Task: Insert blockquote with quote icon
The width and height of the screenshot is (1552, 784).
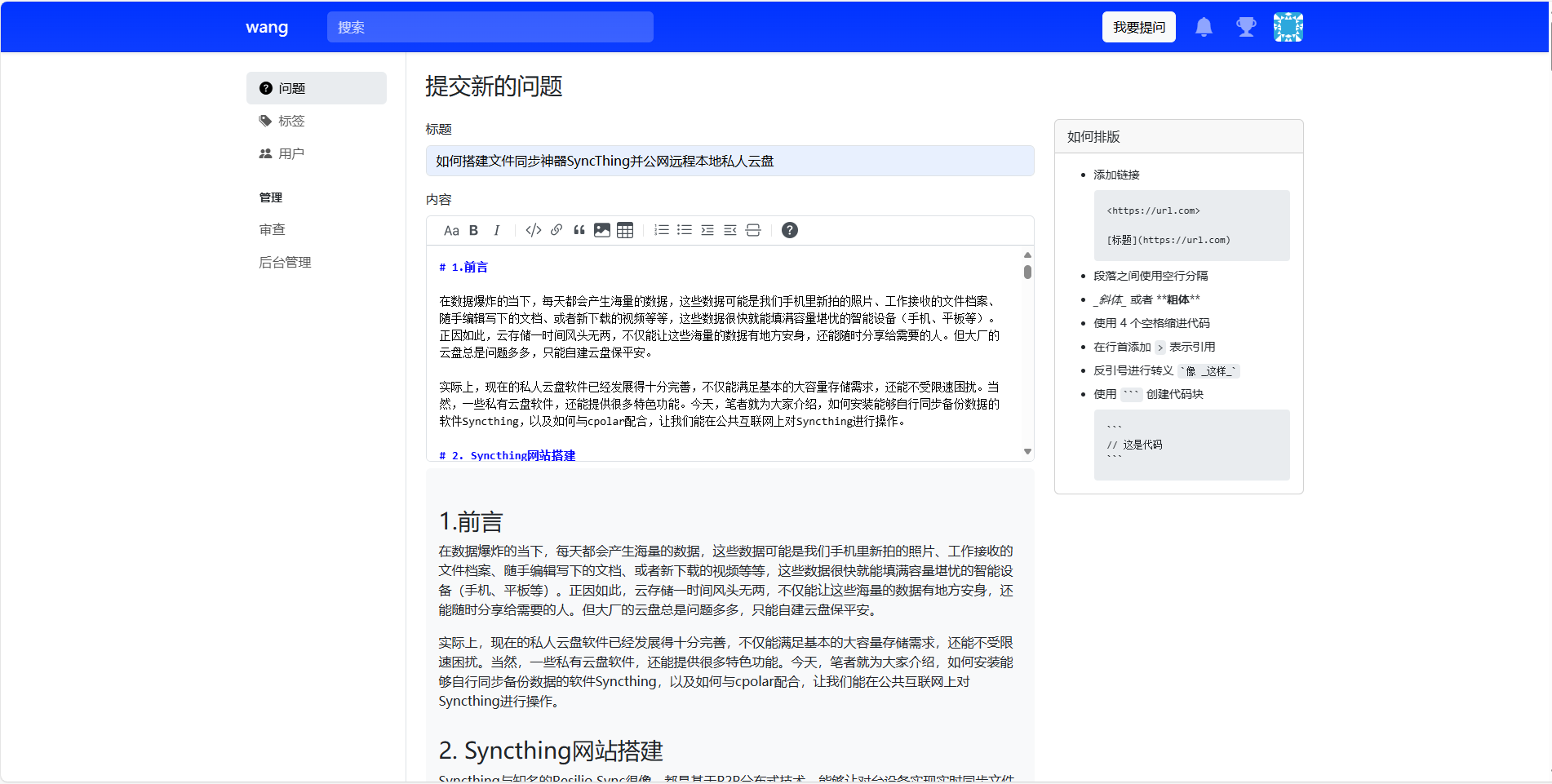Action: pyautogui.click(x=579, y=230)
